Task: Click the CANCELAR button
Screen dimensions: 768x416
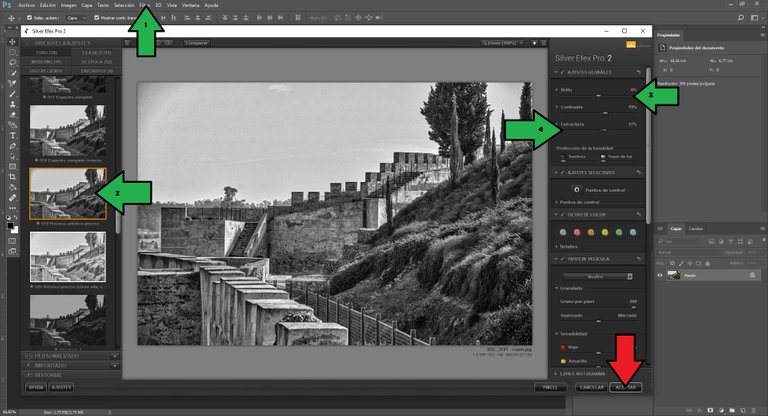Action: click(592, 387)
